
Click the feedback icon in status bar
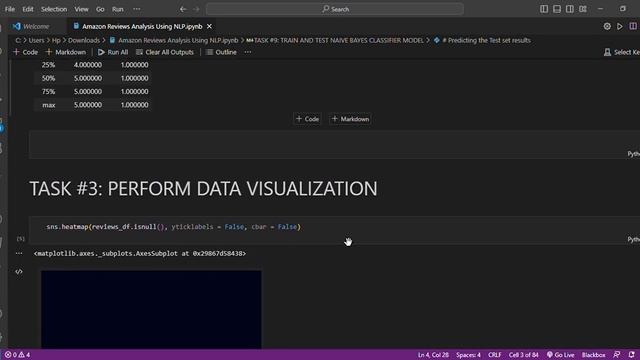pyautogui.click(x=617, y=355)
